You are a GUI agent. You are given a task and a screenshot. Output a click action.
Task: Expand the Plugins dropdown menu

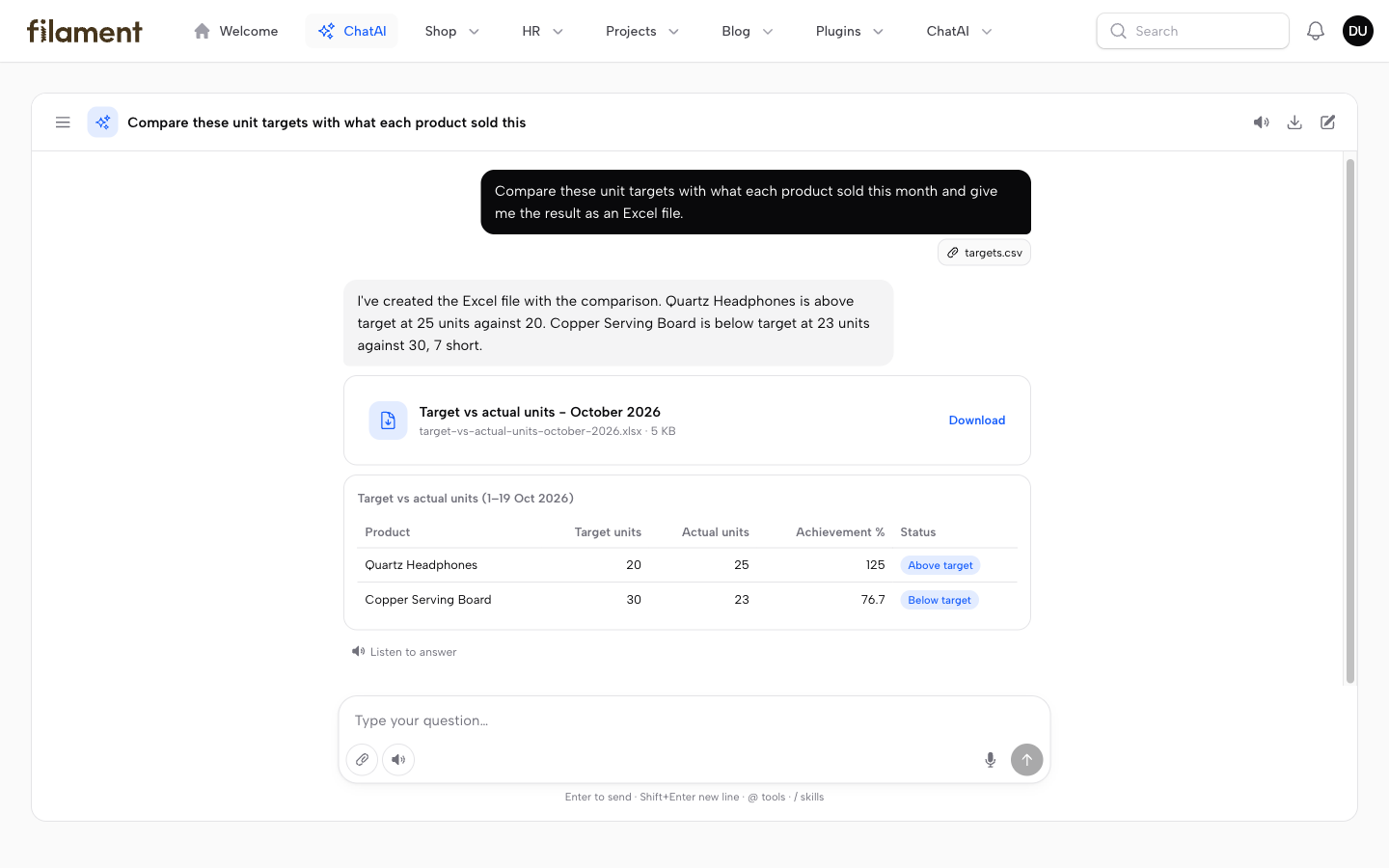(849, 31)
